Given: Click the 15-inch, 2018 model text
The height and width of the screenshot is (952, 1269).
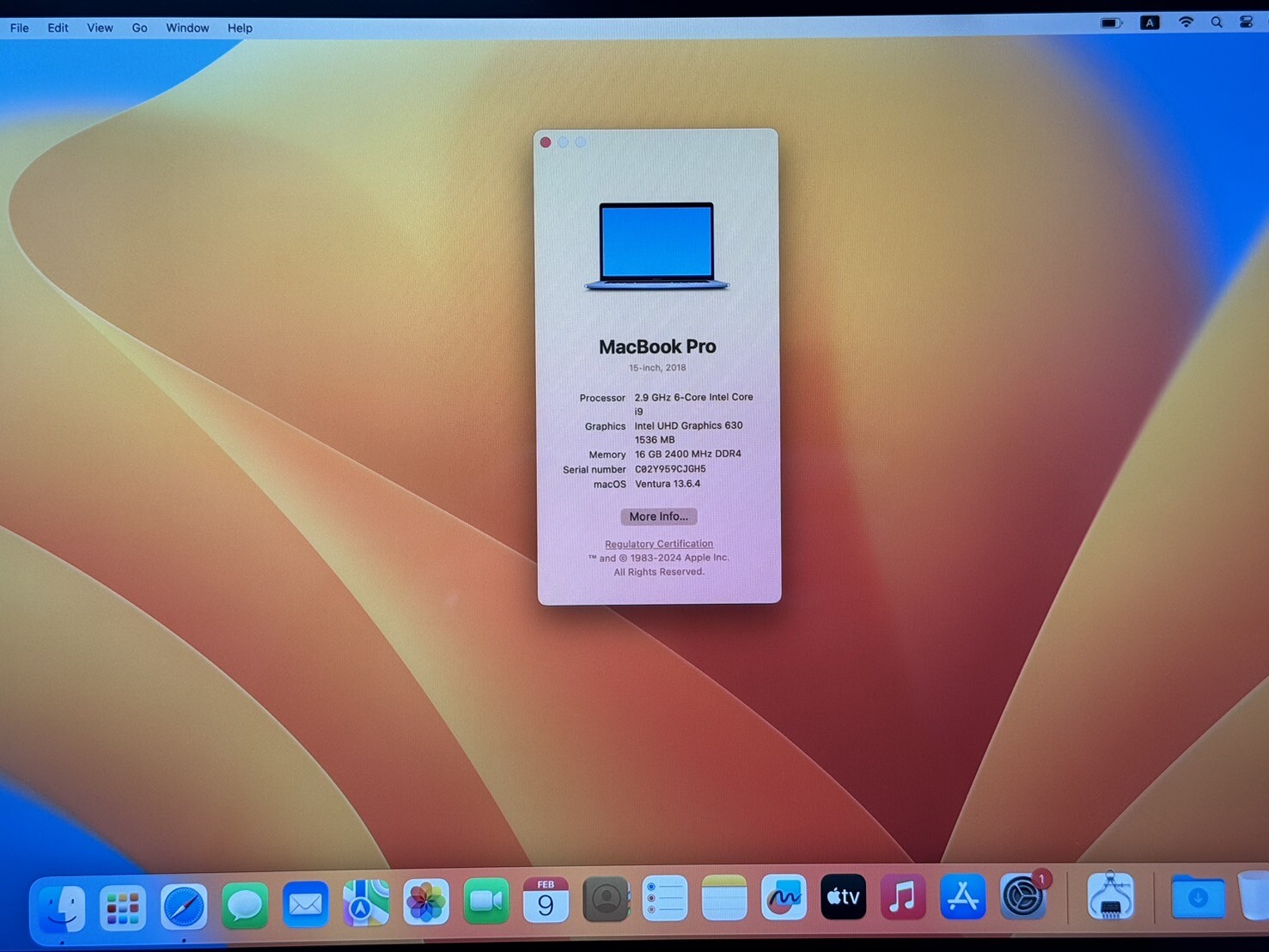Looking at the screenshot, I should [x=657, y=368].
